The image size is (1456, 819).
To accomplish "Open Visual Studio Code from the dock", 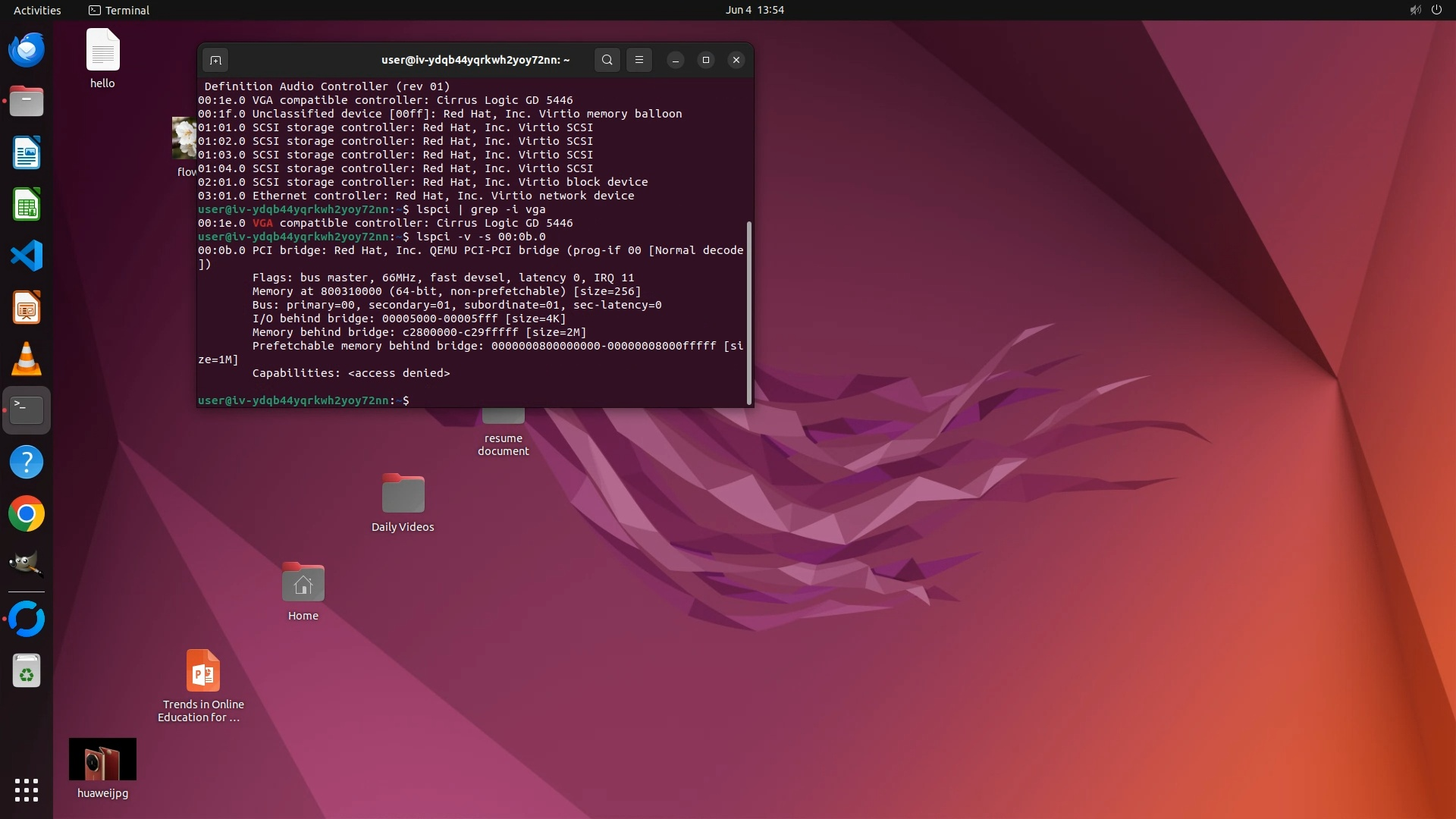I will (27, 256).
